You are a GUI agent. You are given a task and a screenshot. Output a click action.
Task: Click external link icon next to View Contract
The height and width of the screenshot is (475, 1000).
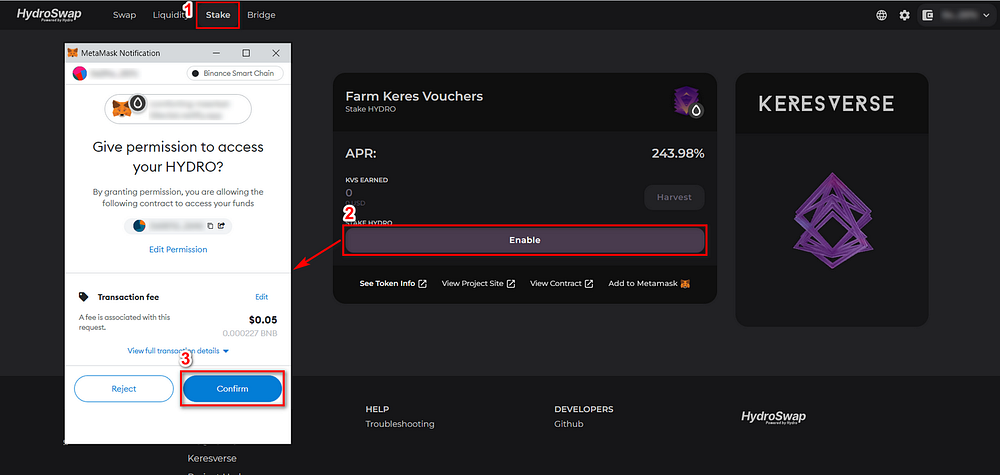coord(589,283)
